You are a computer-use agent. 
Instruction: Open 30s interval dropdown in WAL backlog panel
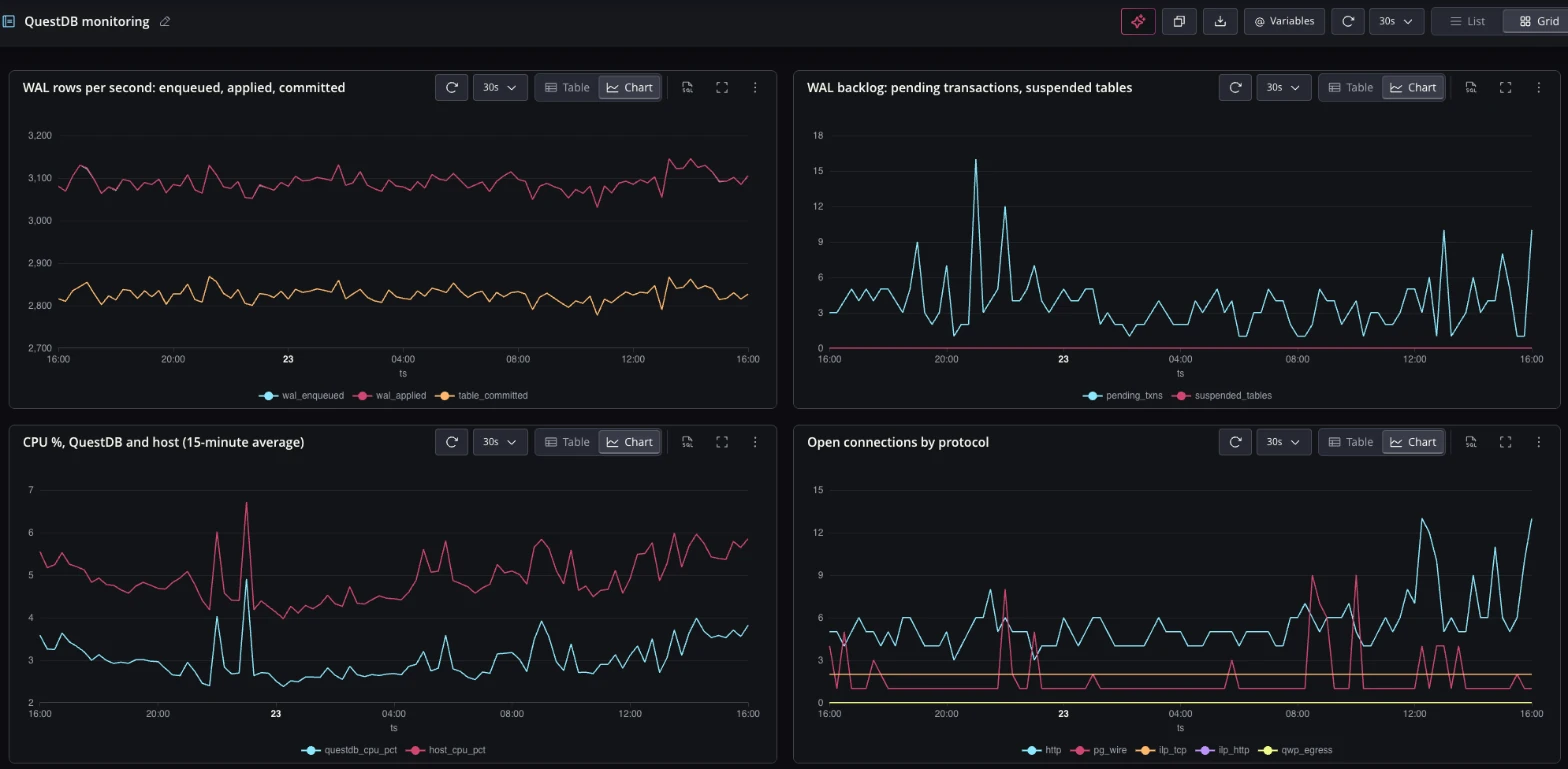coord(1284,87)
